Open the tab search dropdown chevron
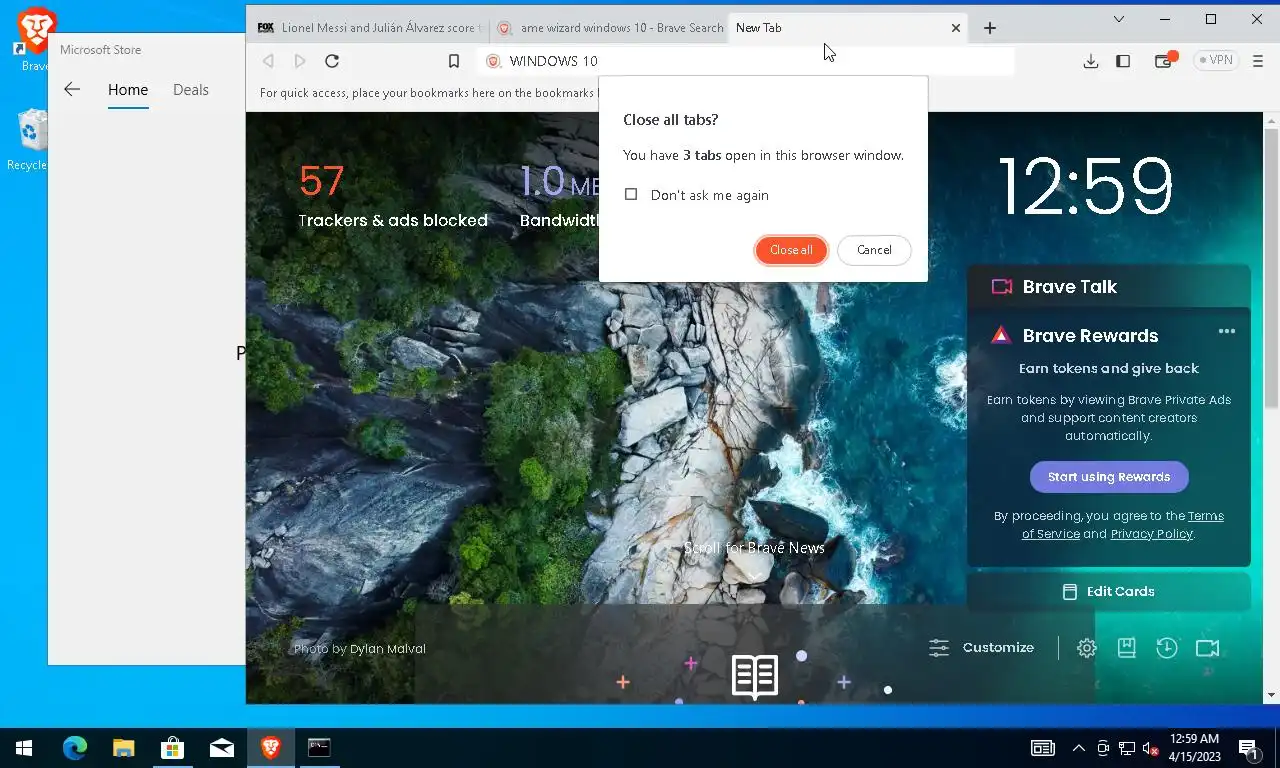The height and width of the screenshot is (768, 1280). (1119, 19)
